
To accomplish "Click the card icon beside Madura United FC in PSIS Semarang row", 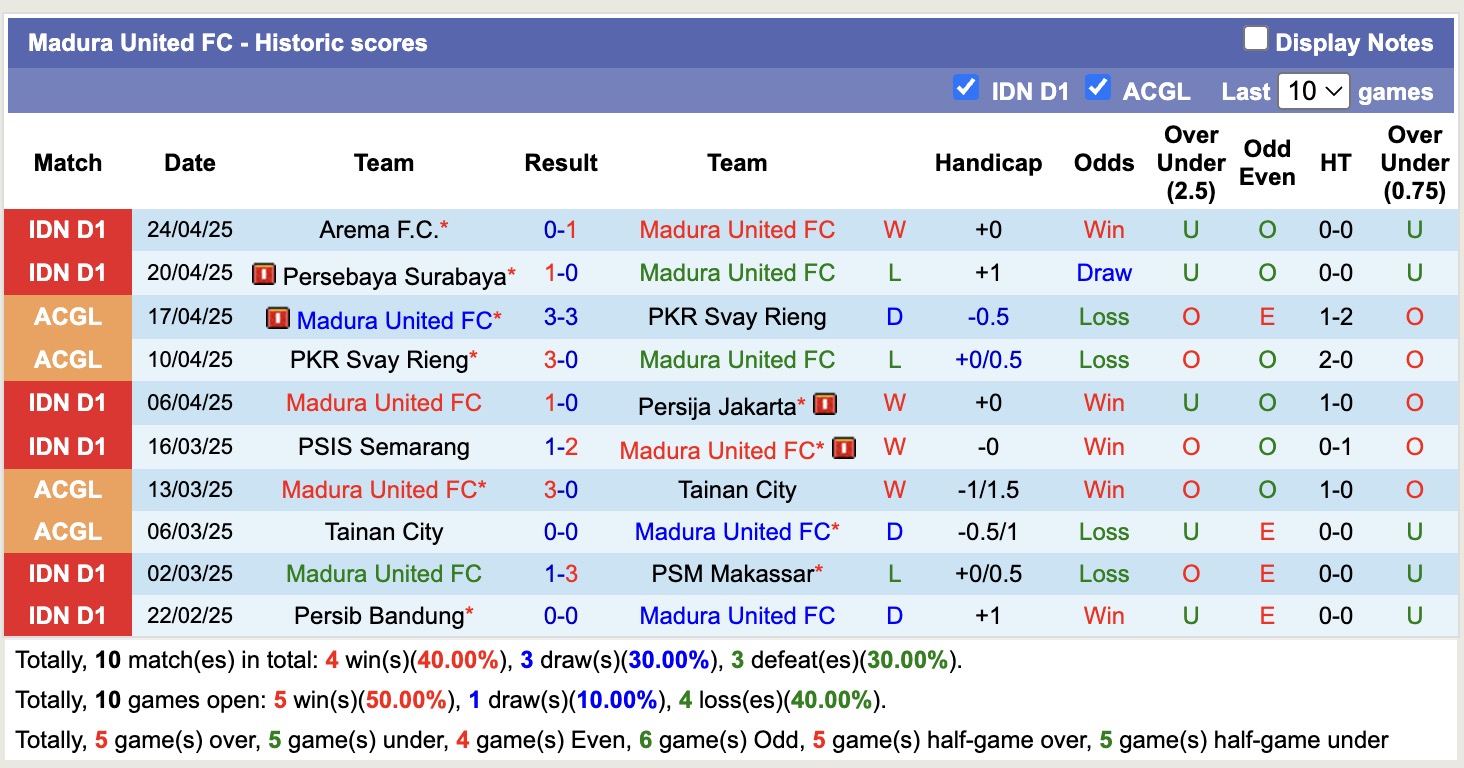I will [x=843, y=448].
